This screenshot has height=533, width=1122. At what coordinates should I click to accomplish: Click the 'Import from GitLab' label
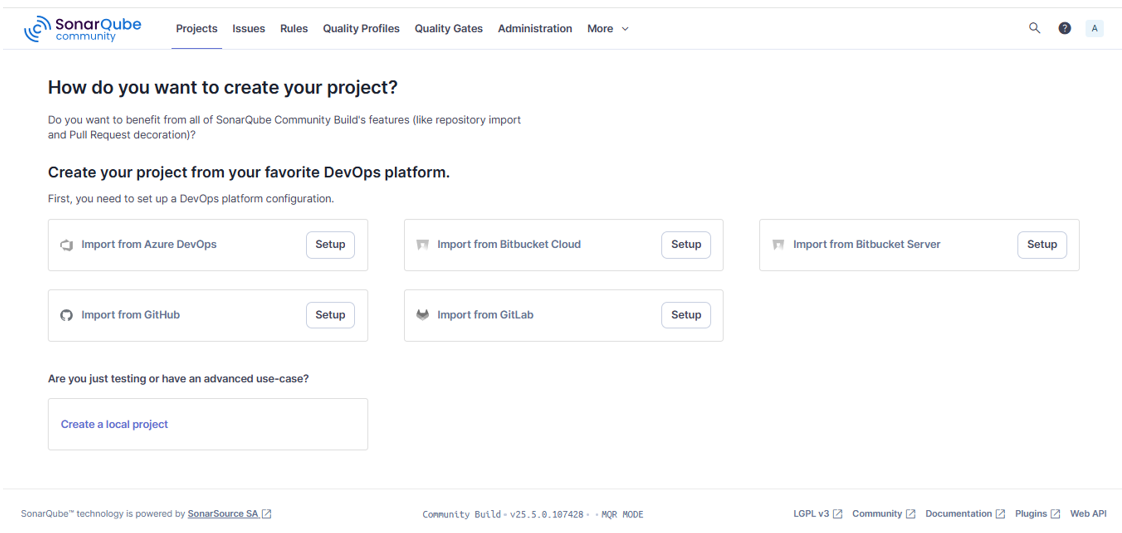tap(486, 315)
